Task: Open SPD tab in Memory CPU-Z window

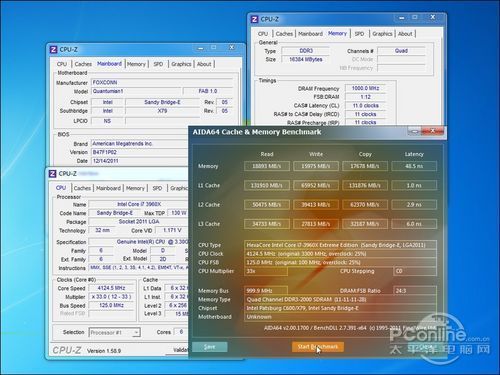Action: click(x=359, y=34)
